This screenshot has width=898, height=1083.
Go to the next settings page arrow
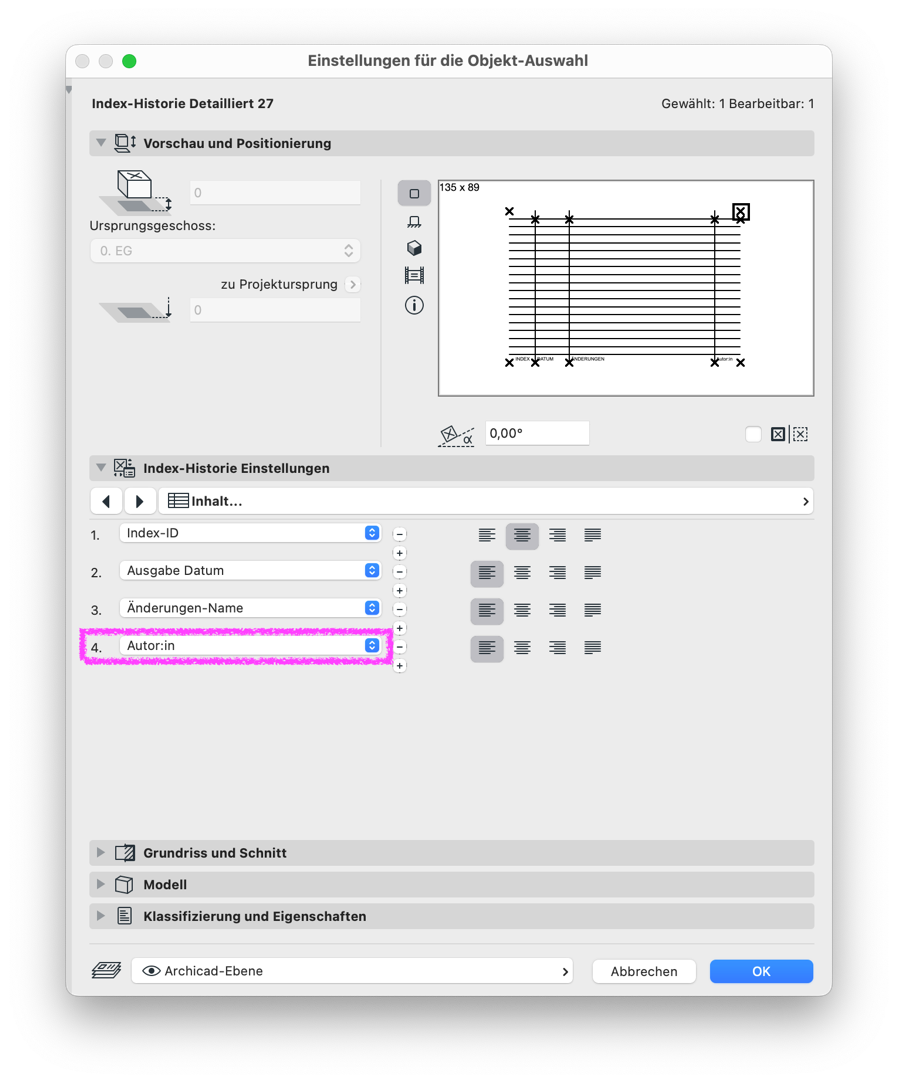(x=140, y=501)
